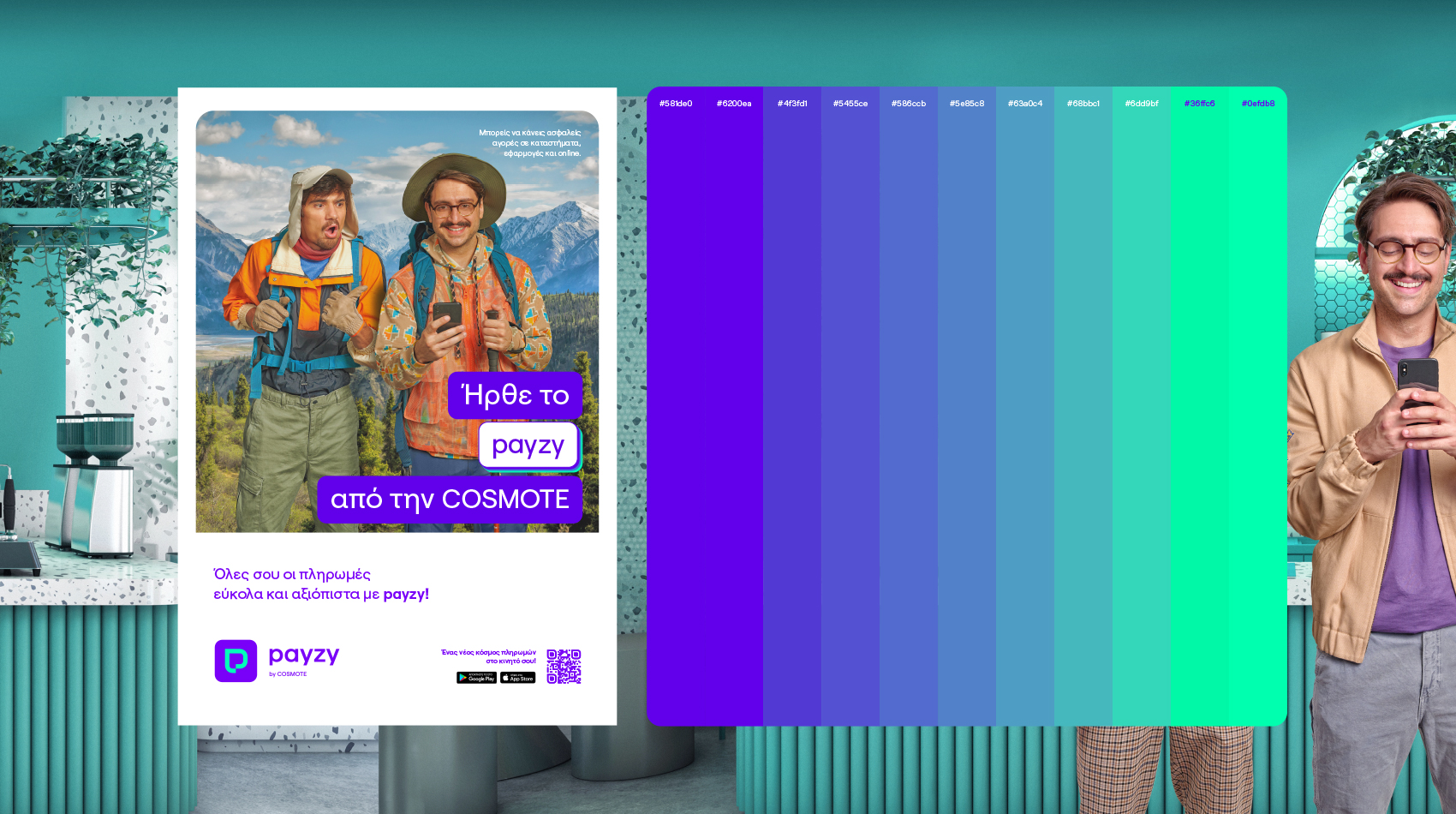Select the #36ffc6 color swatch
Image resolution: width=1456 pixels, height=814 pixels.
1200,406
